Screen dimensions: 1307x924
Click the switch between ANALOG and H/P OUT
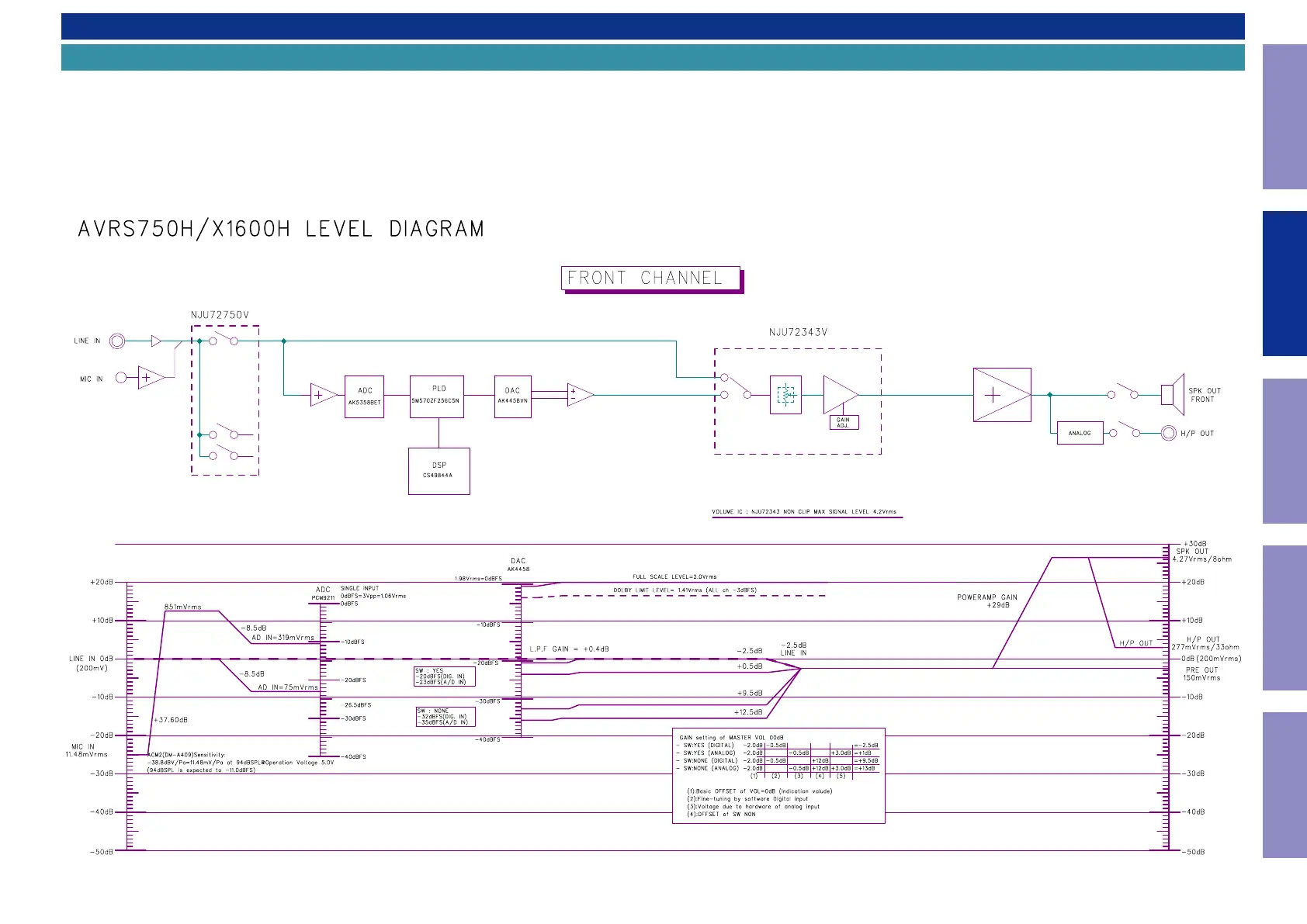1125,430
